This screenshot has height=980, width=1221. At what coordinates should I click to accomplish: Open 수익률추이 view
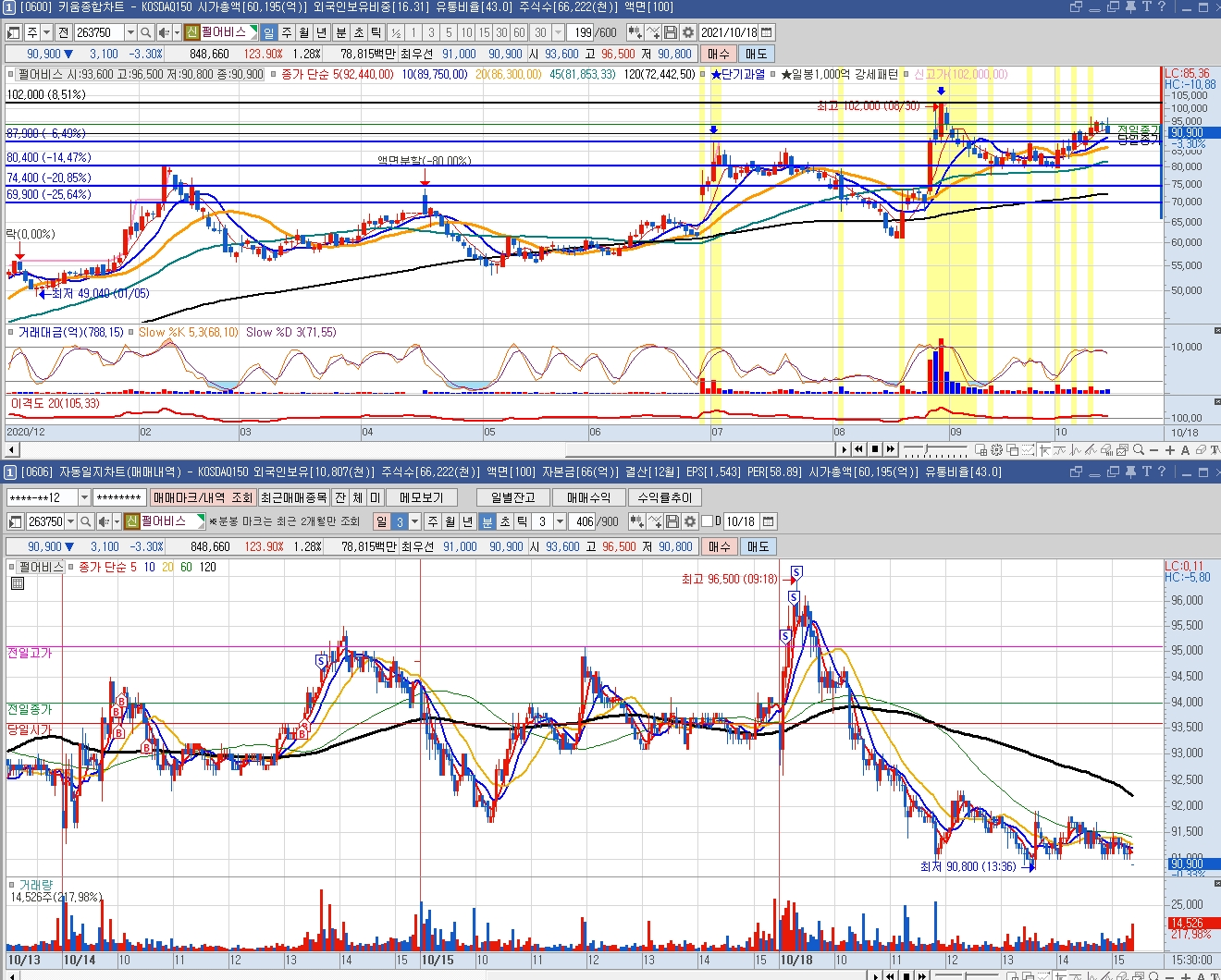[x=665, y=497]
